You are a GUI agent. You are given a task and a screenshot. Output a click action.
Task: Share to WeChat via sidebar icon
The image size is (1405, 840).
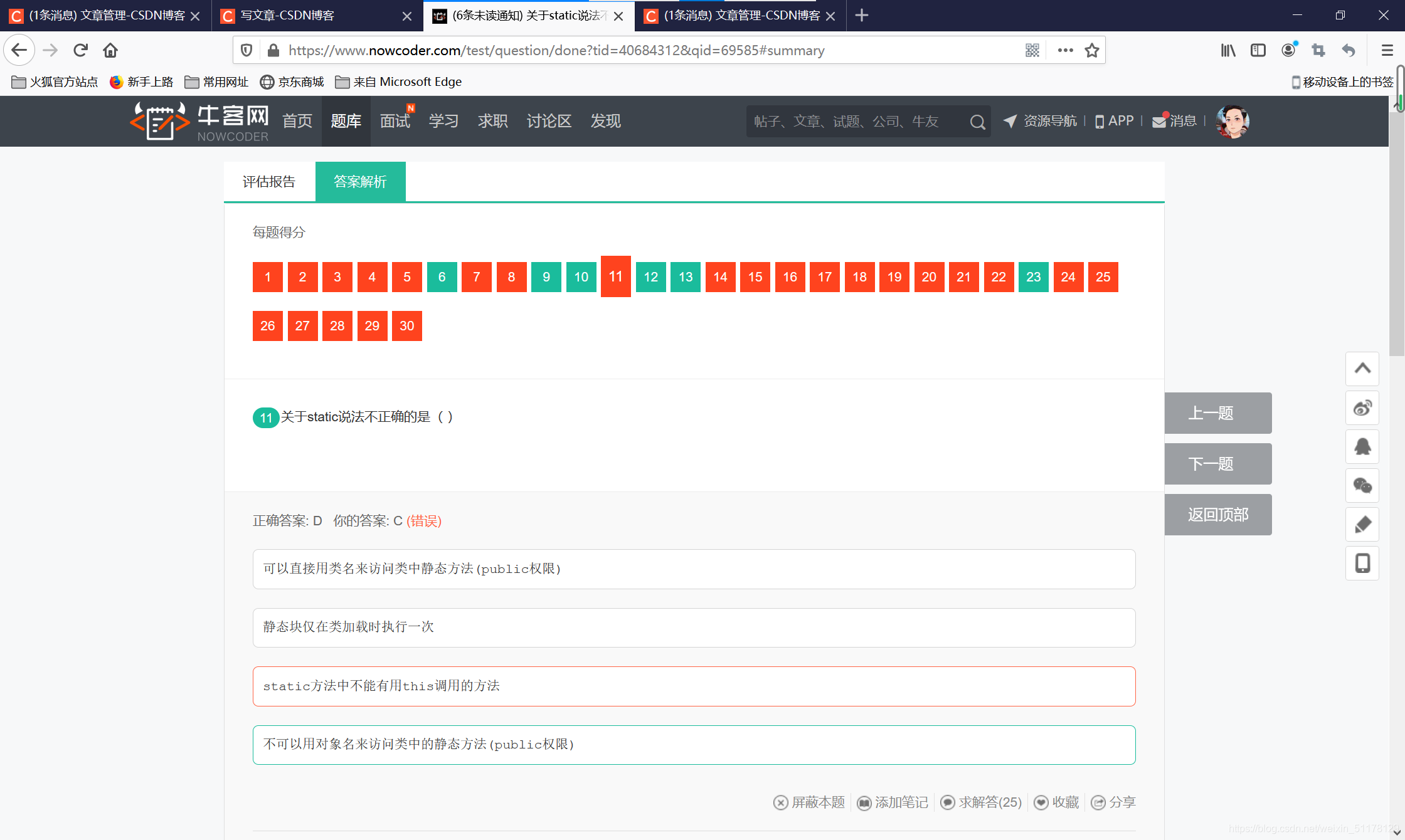1362,486
